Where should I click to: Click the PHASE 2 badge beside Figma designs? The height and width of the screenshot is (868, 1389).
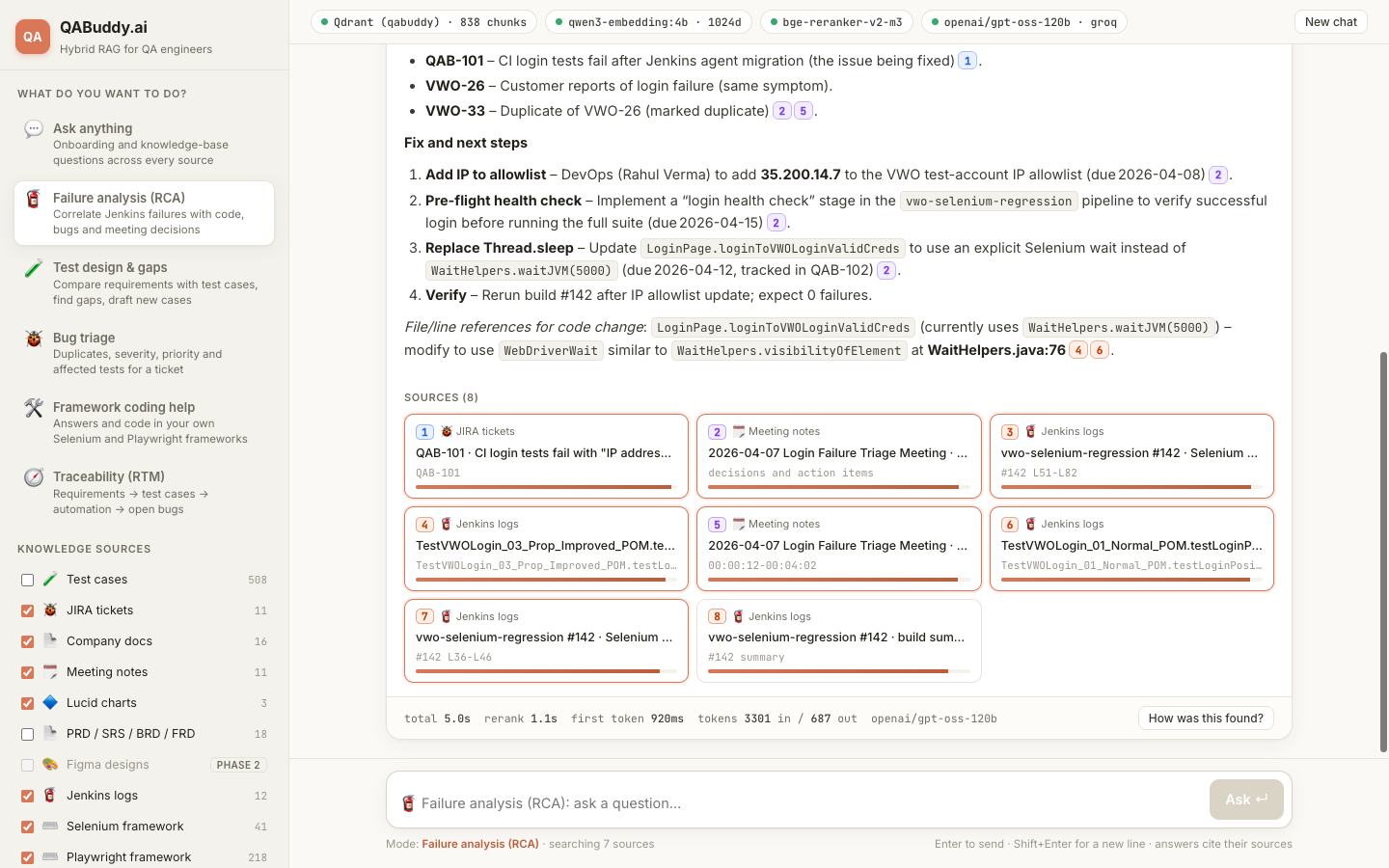(238, 765)
